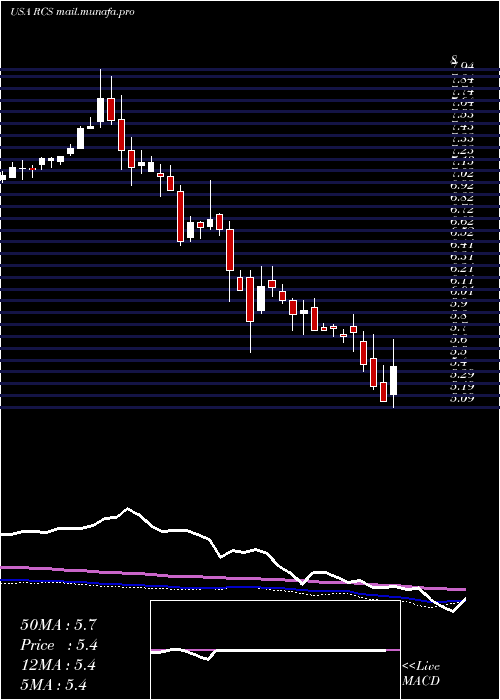This screenshot has width=500, height=700.
Task: Click the 'USA RCS mail.munafa.pro' chart title
Action: tap(72, 12)
